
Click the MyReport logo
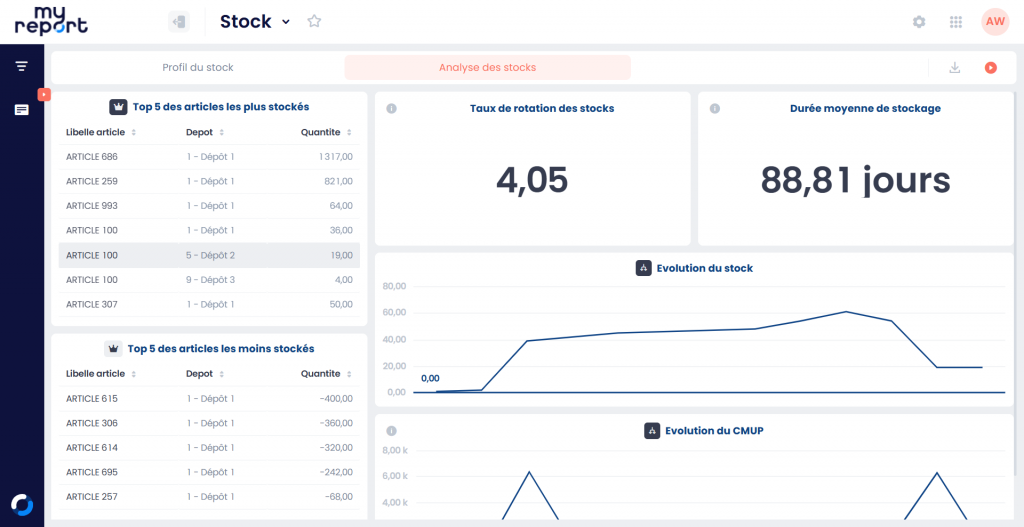(x=51, y=20)
